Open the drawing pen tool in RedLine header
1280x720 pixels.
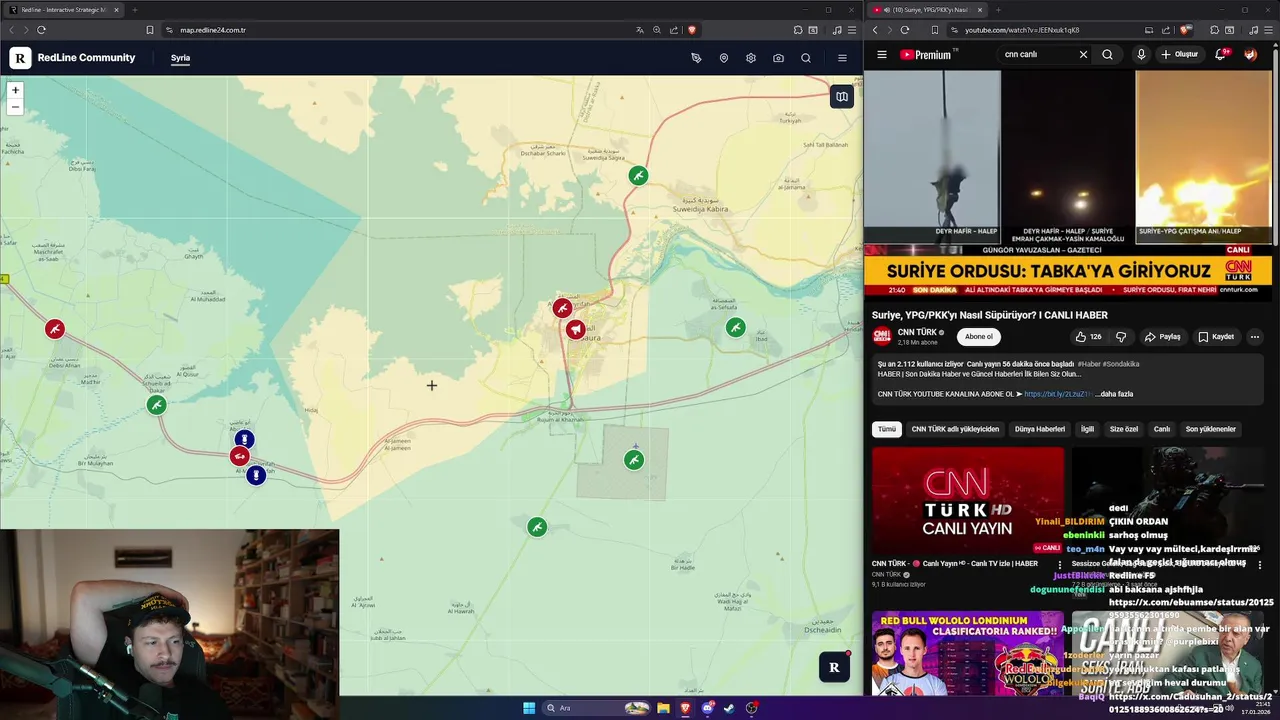pyautogui.click(x=696, y=58)
